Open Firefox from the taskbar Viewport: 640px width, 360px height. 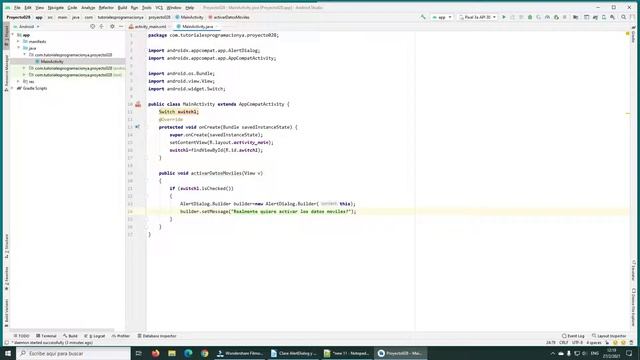(156, 353)
